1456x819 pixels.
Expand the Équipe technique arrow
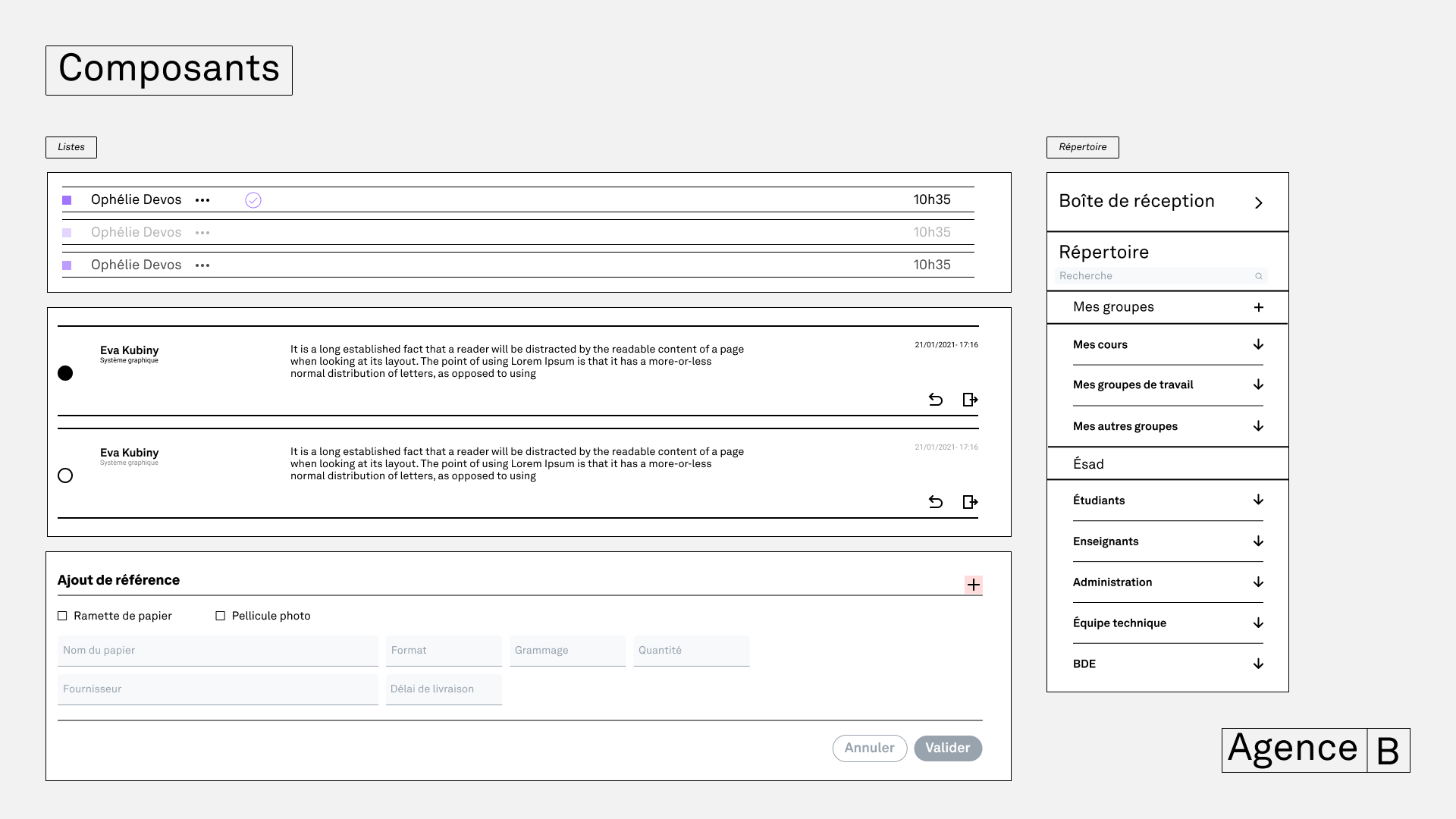tap(1258, 623)
